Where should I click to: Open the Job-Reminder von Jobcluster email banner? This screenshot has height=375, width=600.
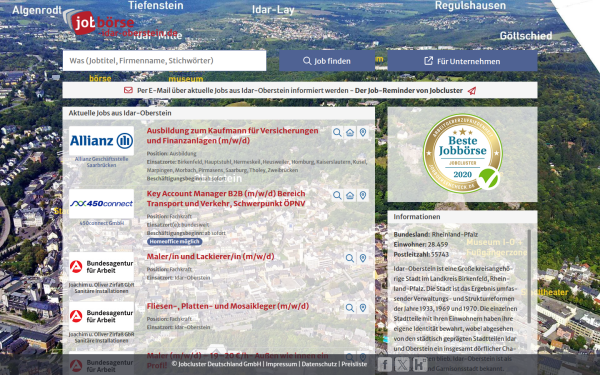pos(300,91)
